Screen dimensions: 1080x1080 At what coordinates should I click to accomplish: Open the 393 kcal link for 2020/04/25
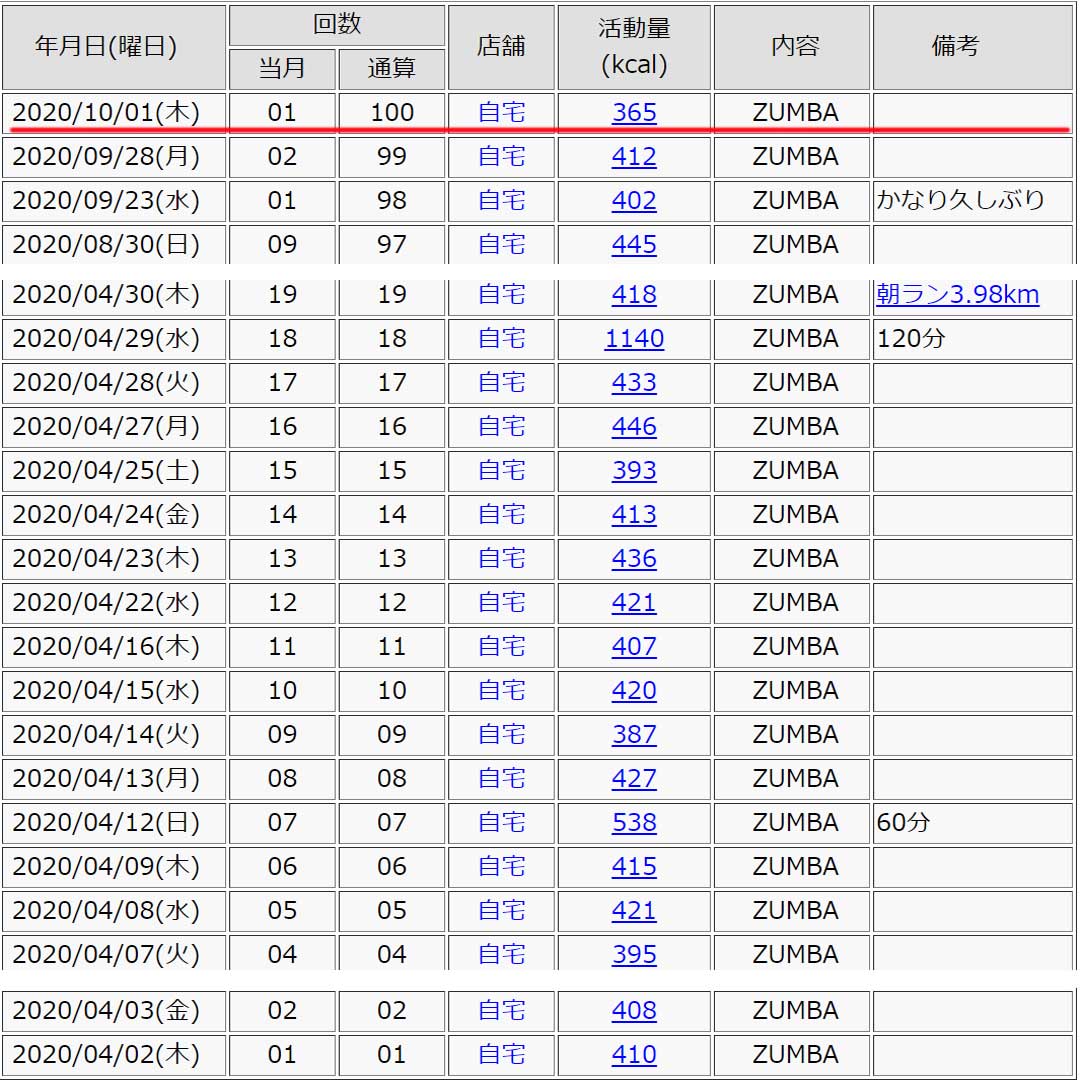pyautogui.click(x=634, y=471)
